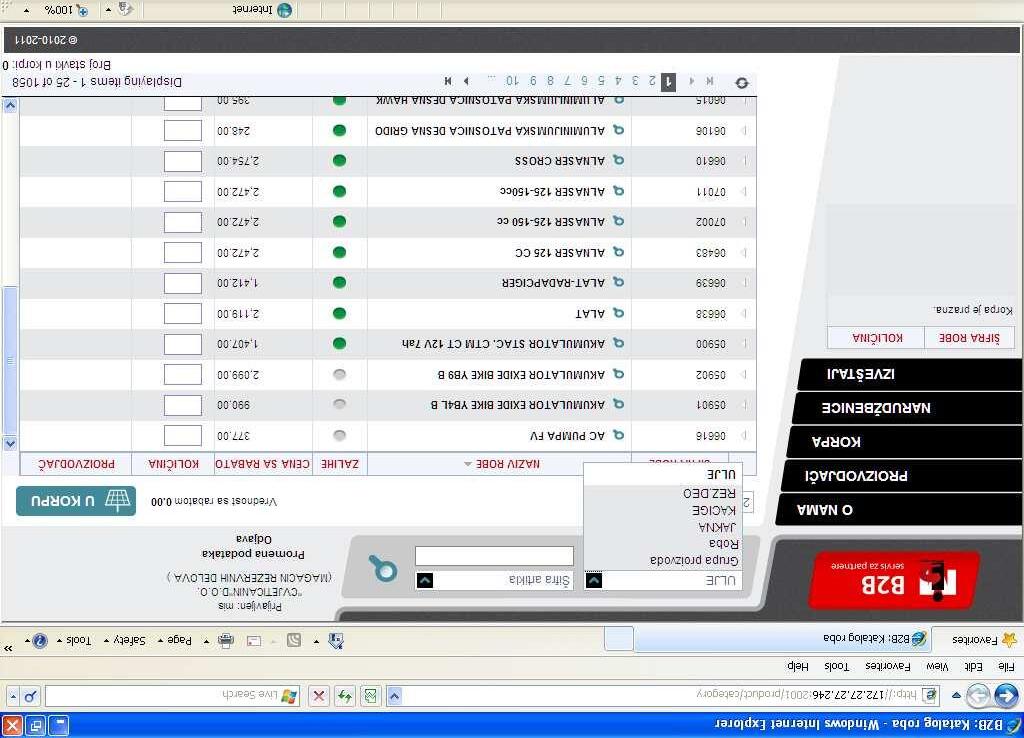Open the Help menu
This screenshot has width=1024, height=738.
coord(798,666)
